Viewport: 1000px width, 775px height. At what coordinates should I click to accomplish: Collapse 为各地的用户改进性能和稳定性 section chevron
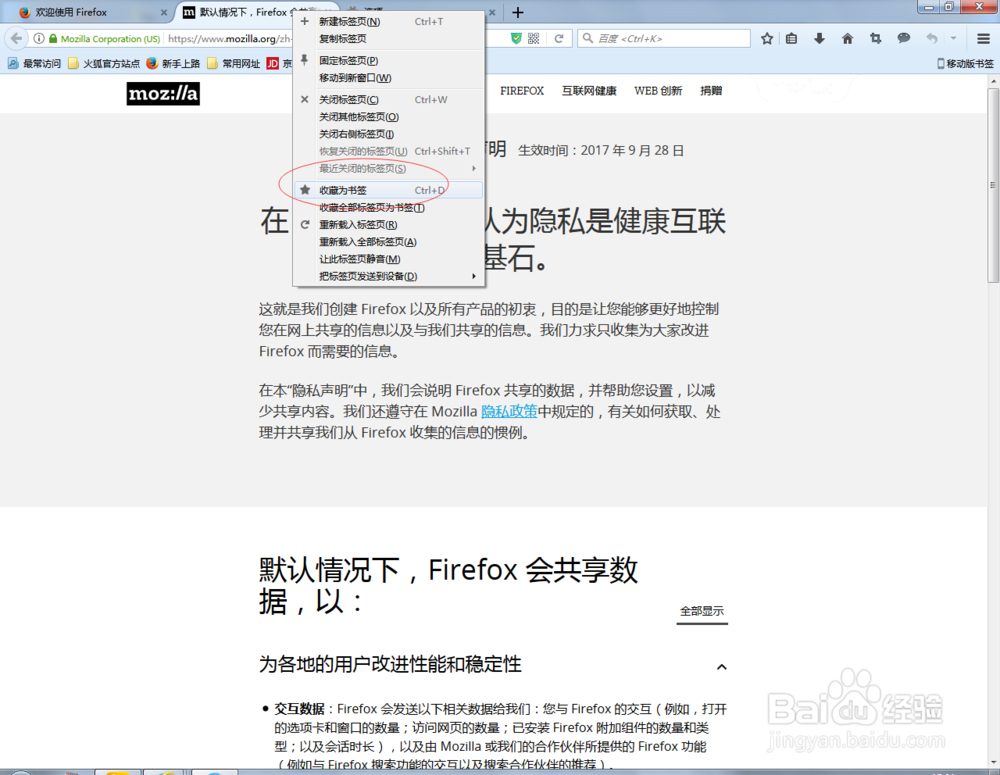[x=721, y=667]
